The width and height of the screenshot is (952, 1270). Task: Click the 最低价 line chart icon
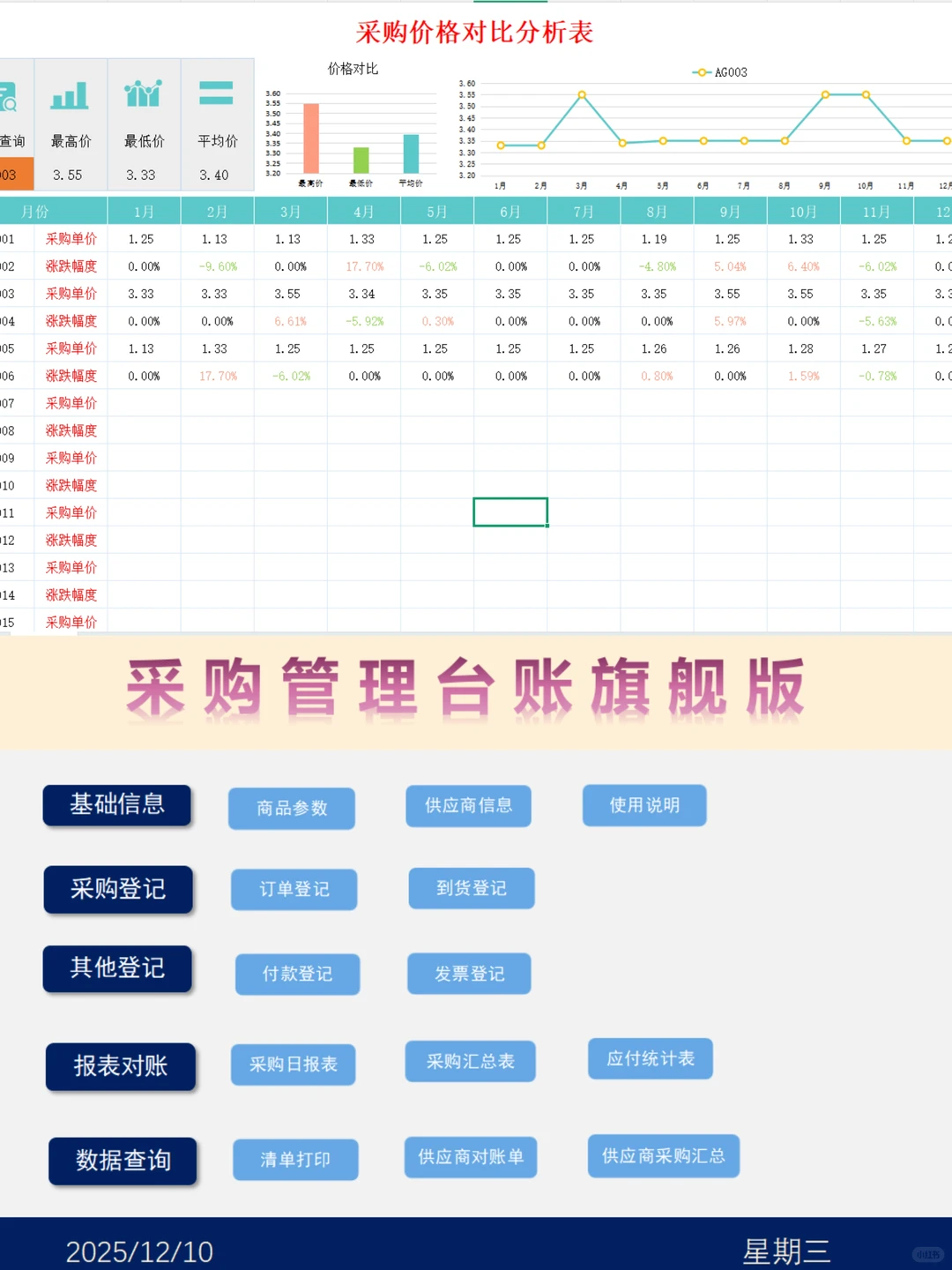tap(143, 93)
